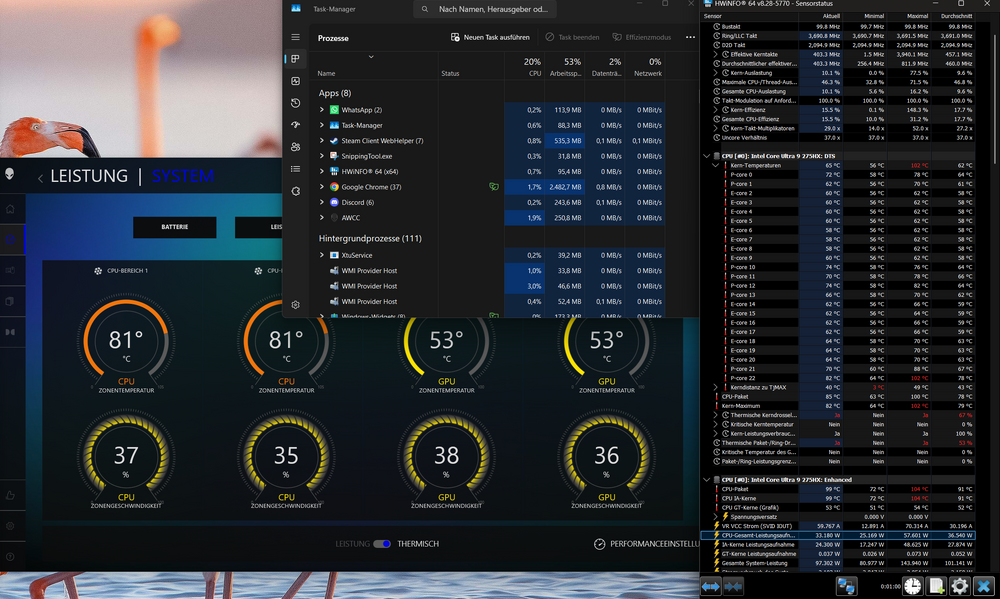Click the Alienware head logo
The image size is (1000, 599).
point(10,175)
